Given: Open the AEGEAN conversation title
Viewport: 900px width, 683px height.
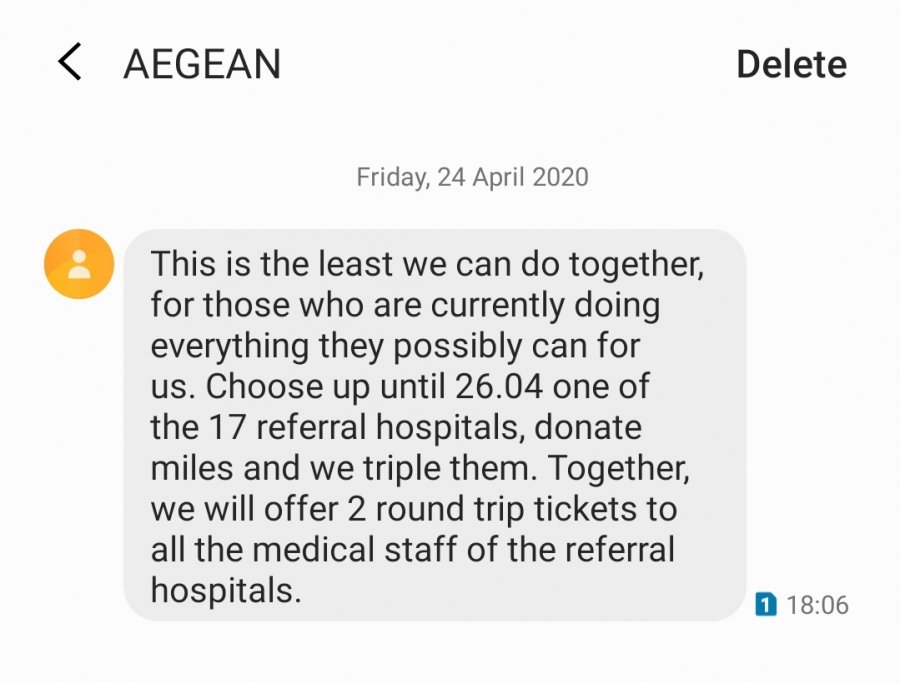Looking at the screenshot, I should 202,65.
